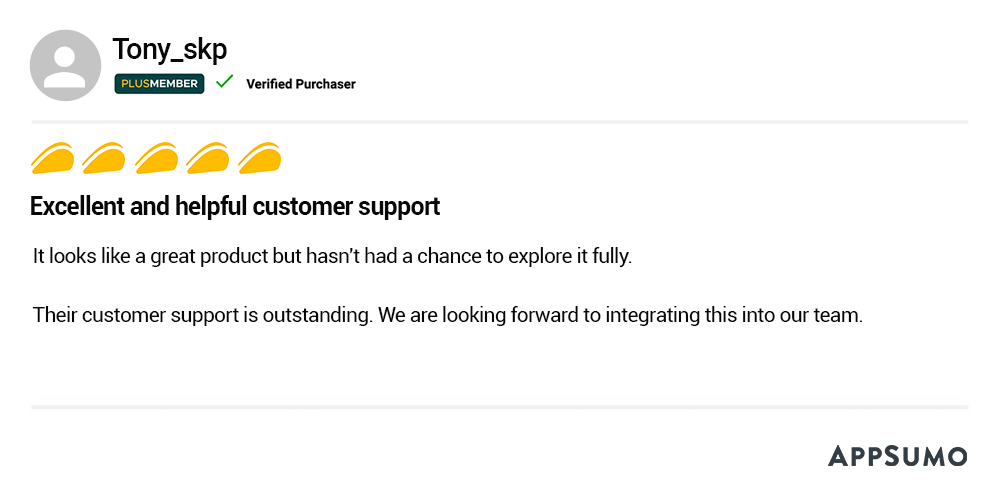The width and height of the screenshot is (1000, 495).
Task: Select the third taco rating icon
Action: click(156, 158)
